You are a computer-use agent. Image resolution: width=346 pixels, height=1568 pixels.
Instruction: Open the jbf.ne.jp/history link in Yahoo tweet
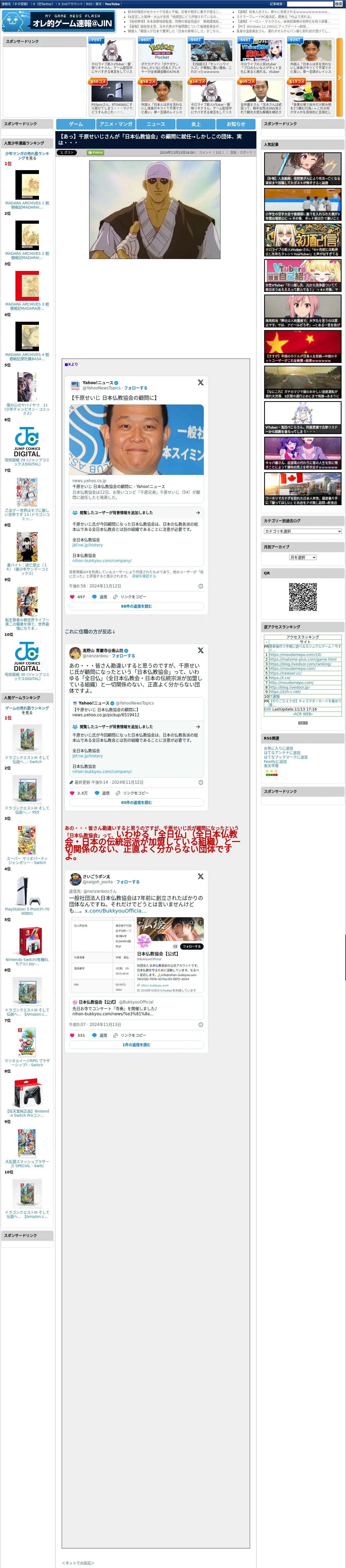point(88,545)
